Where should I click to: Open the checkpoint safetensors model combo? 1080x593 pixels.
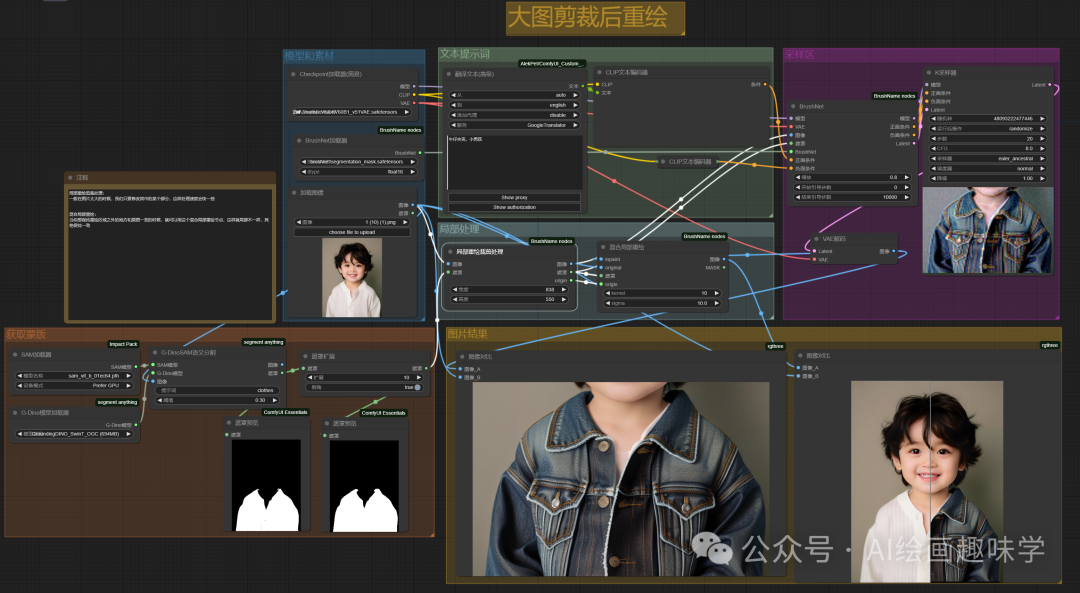click(x=351, y=112)
